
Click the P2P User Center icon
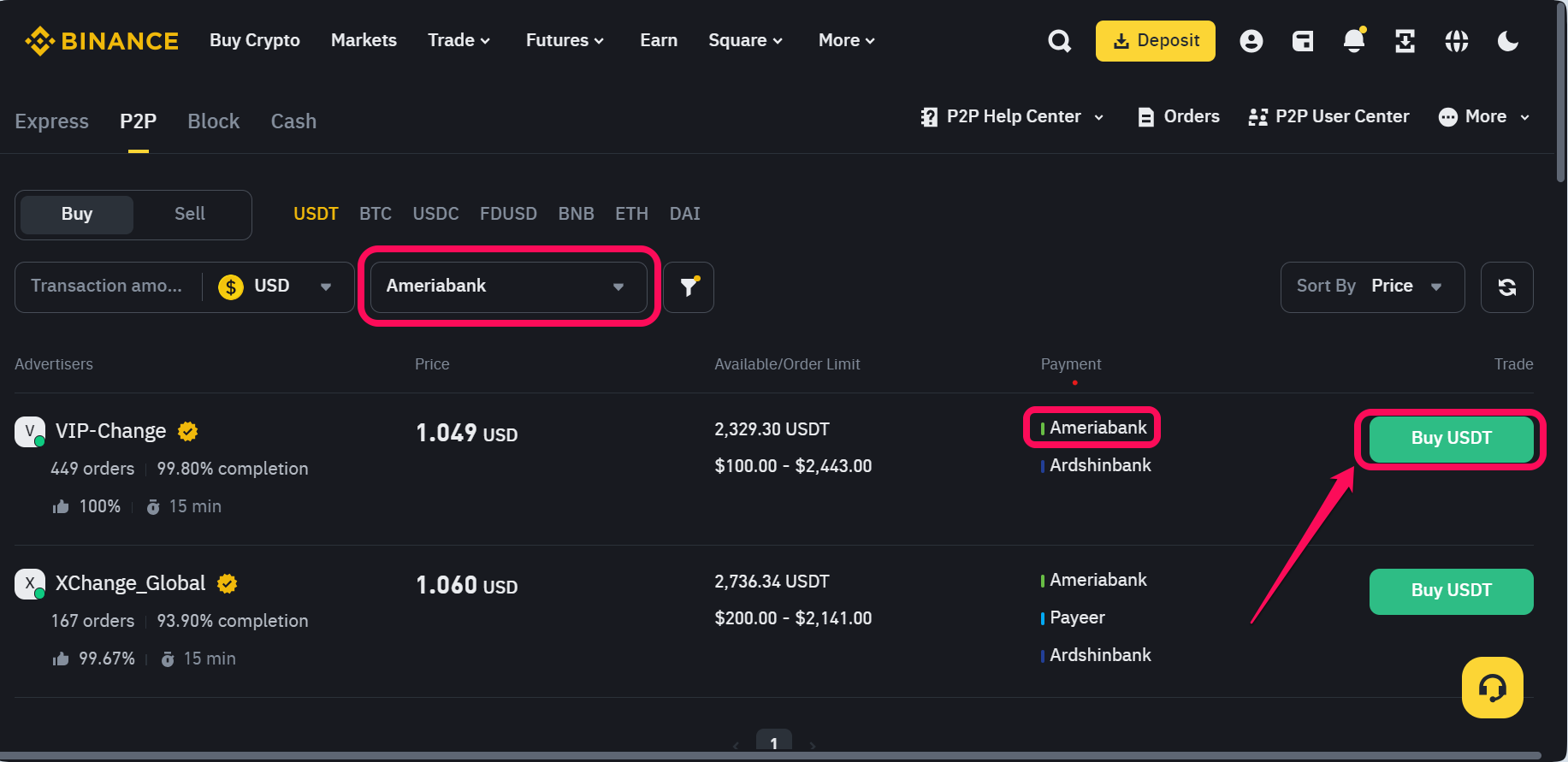tap(1258, 117)
